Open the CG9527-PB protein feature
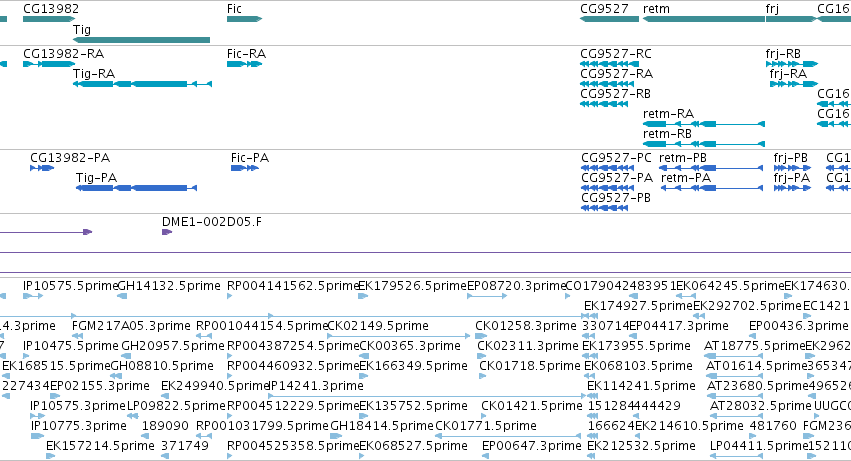Screen dimensions: 851x461 pos(605,208)
